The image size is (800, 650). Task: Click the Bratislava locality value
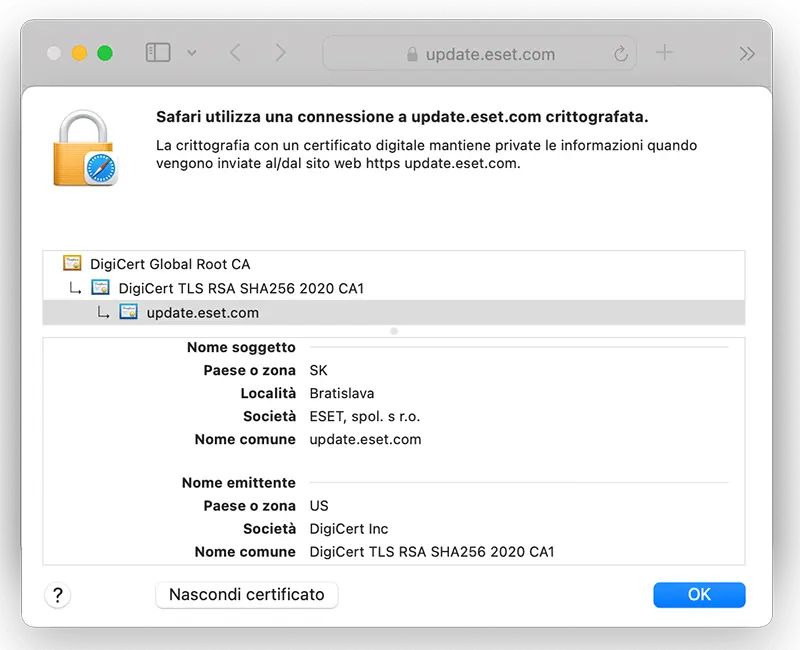pyautogui.click(x=342, y=393)
